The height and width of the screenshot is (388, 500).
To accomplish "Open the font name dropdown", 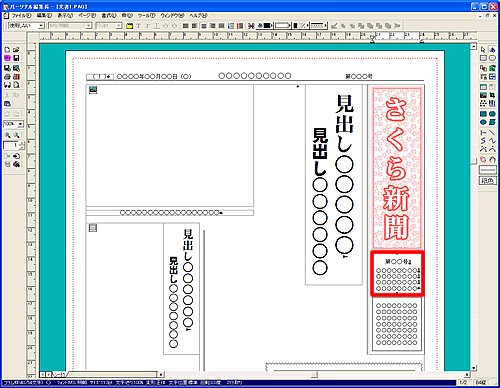I will tap(88, 26).
